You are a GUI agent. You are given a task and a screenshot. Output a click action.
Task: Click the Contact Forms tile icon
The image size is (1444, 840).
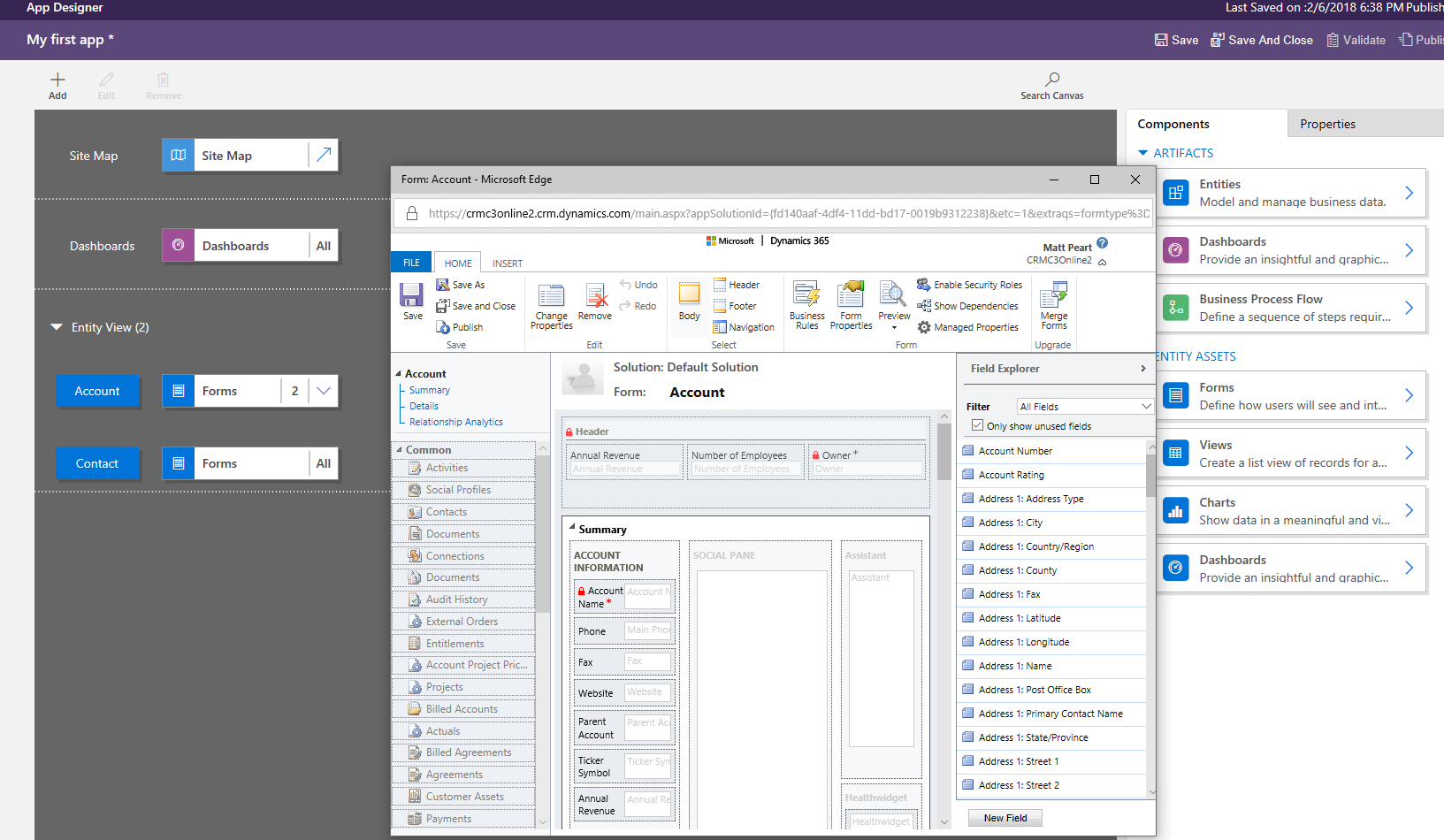[178, 463]
